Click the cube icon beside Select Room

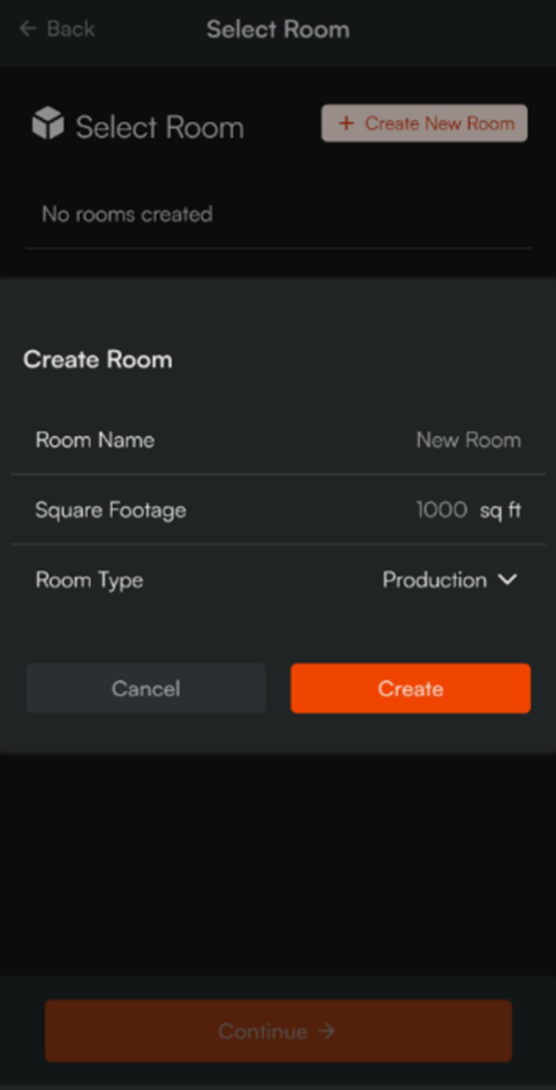point(48,124)
